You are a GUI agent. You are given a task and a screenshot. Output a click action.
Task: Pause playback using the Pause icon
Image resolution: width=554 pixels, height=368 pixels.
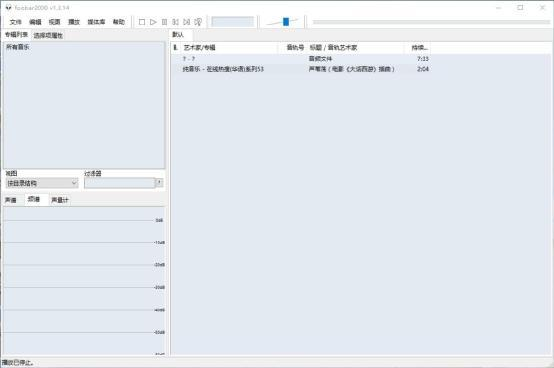click(x=164, y=22)
